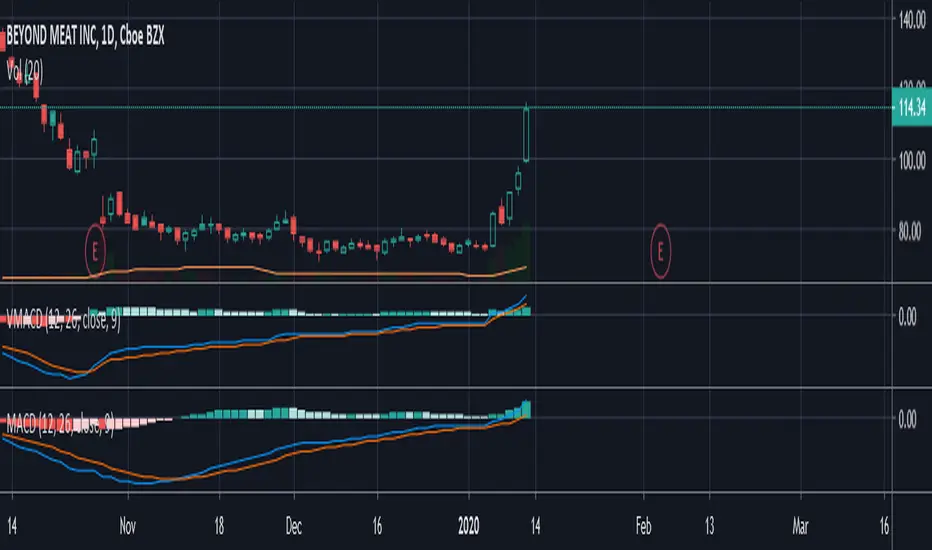The height and width of the screenshot is (550, 932).
Task: Click the 18 date label on time axis
Action: [219, 526]
